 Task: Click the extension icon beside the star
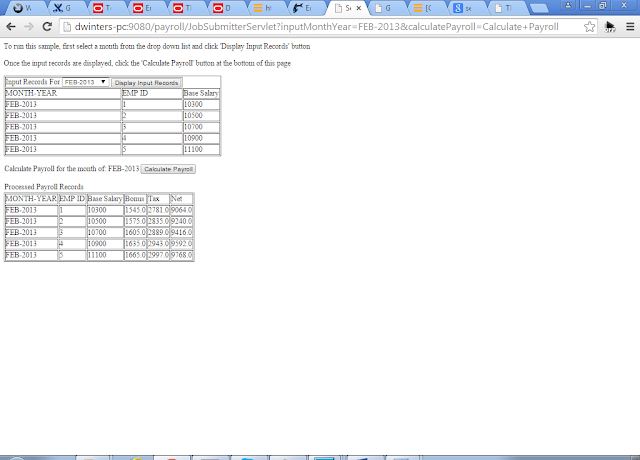610,27
